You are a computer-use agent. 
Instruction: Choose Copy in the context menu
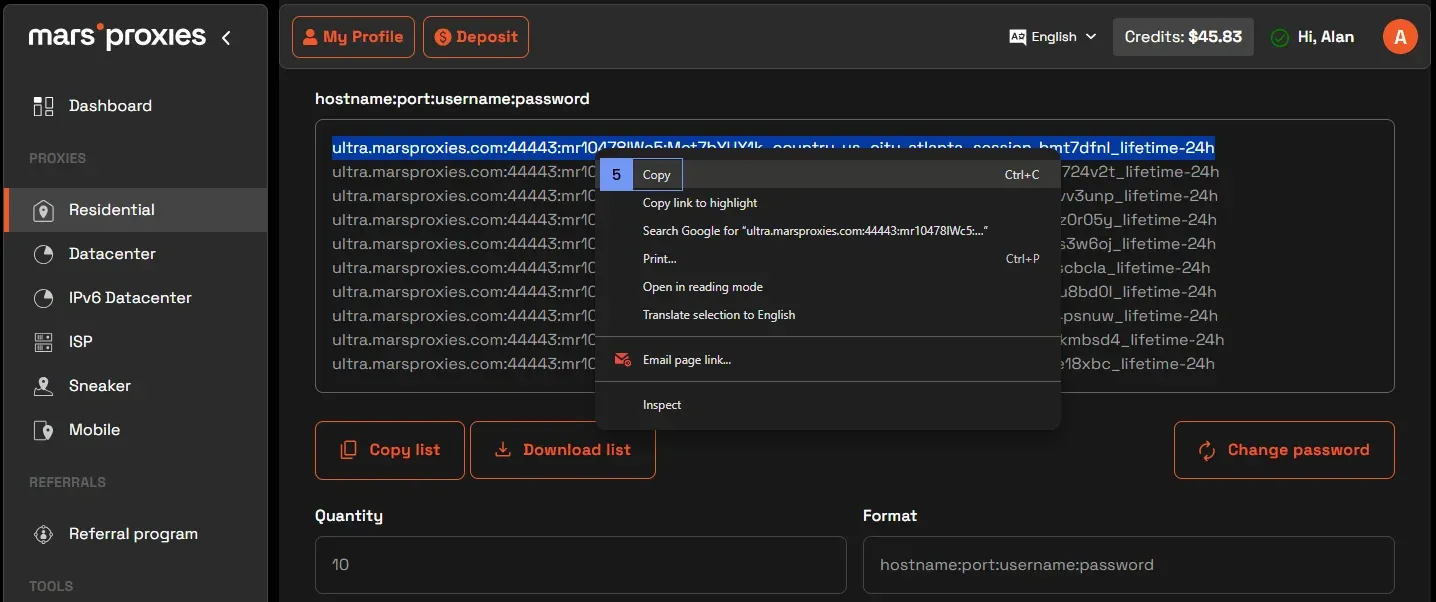tap(828, 175)
